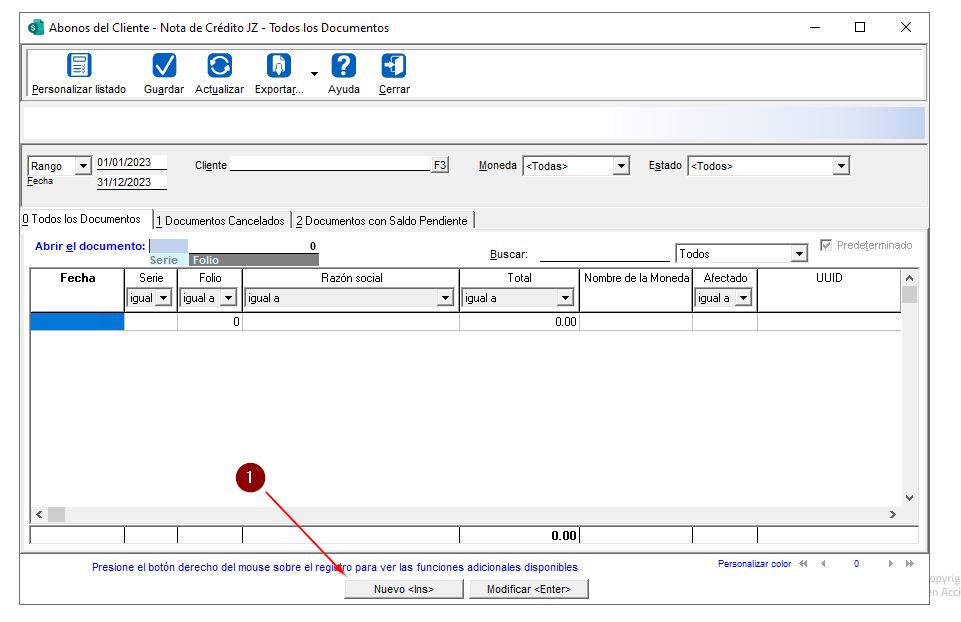Open the Total filter igual a dropdown
961x622 pixels.
(564, 298)
